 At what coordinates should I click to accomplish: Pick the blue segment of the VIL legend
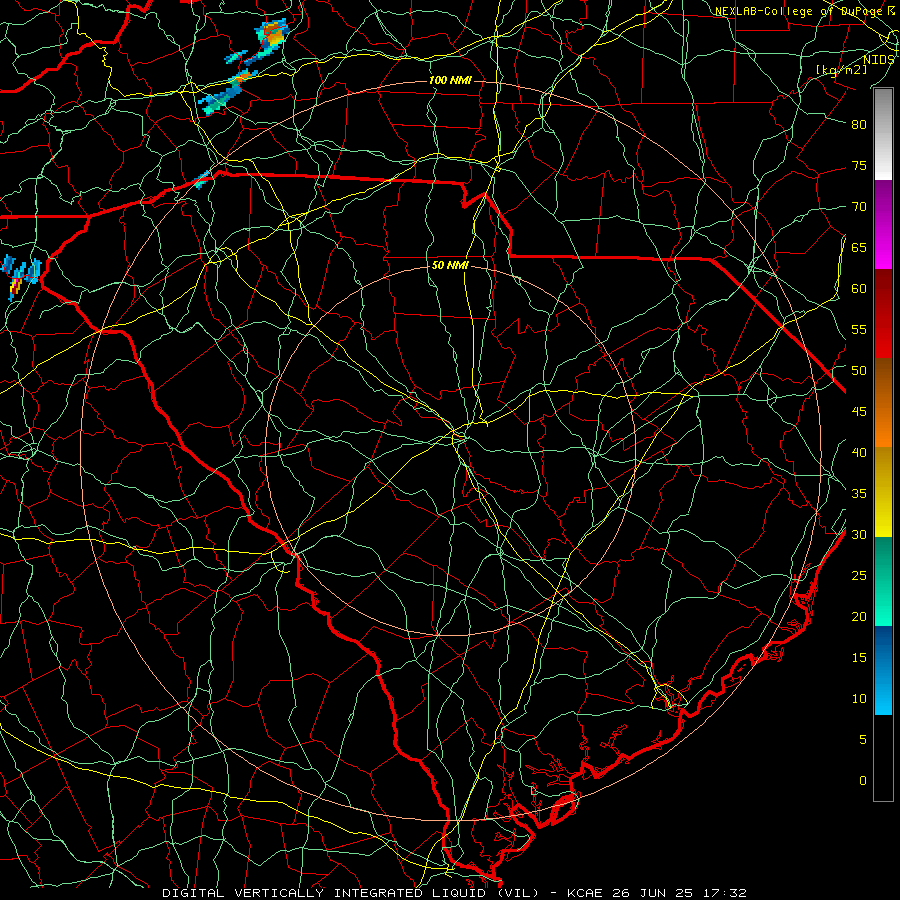coord(883,670)
